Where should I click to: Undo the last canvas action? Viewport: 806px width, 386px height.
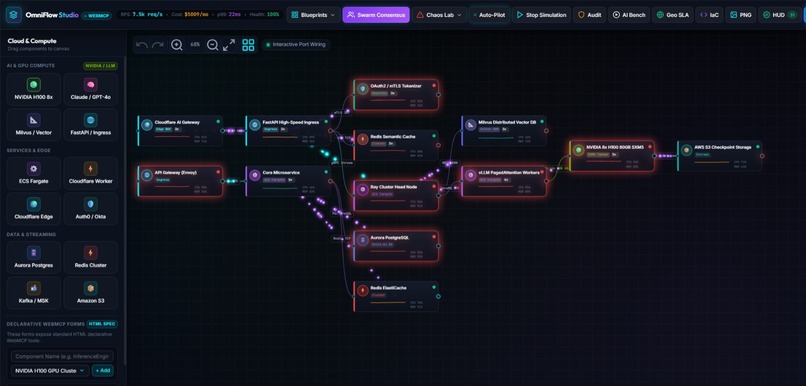click(142, 45)
